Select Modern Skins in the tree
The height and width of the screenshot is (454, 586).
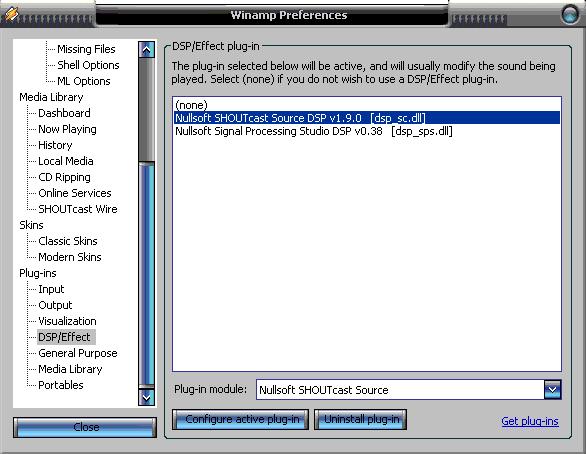click(x=70, y=257)
